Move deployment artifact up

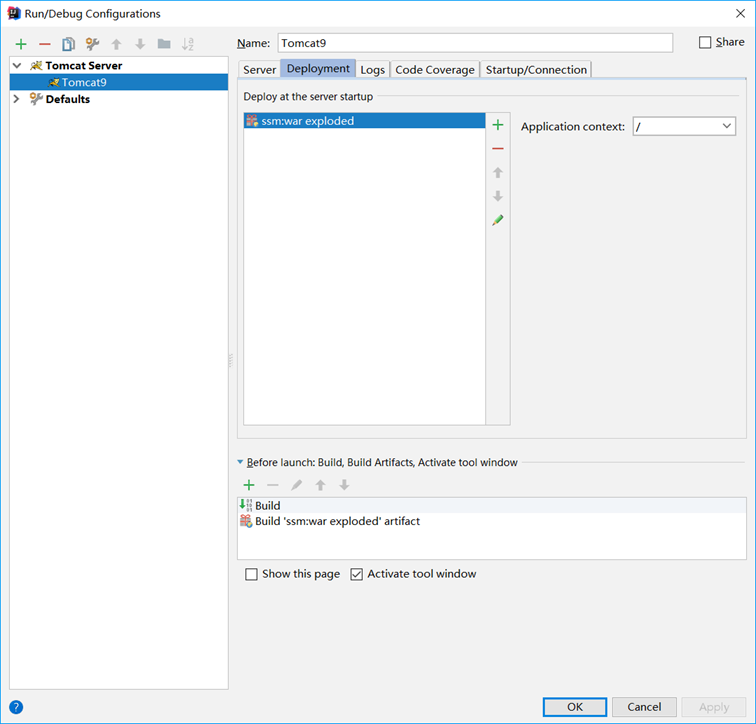point(498,173)
